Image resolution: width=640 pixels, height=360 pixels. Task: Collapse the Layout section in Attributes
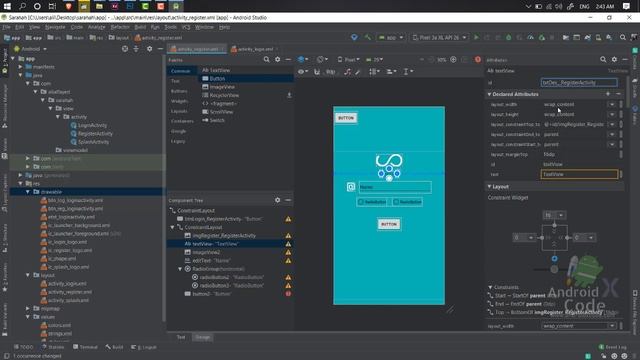pyautogui.click(x=489, y=187)
